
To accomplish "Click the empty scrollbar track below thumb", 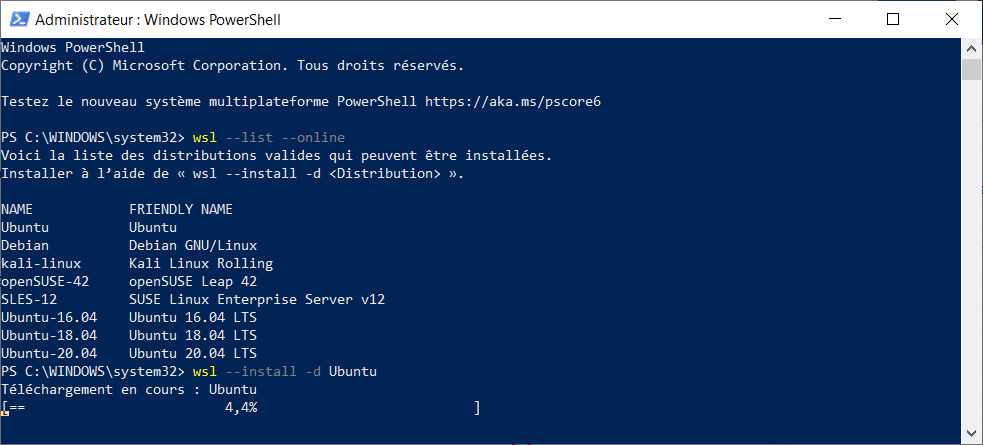I will coord(971,251).
